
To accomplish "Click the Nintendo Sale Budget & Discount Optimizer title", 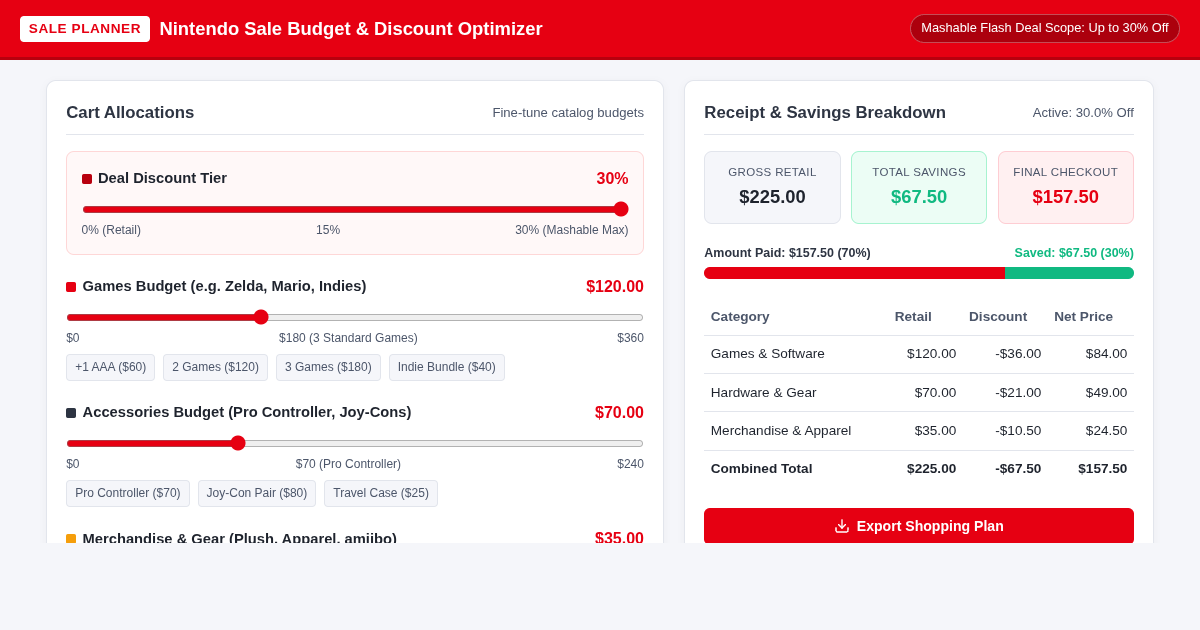I will (351, 29).
